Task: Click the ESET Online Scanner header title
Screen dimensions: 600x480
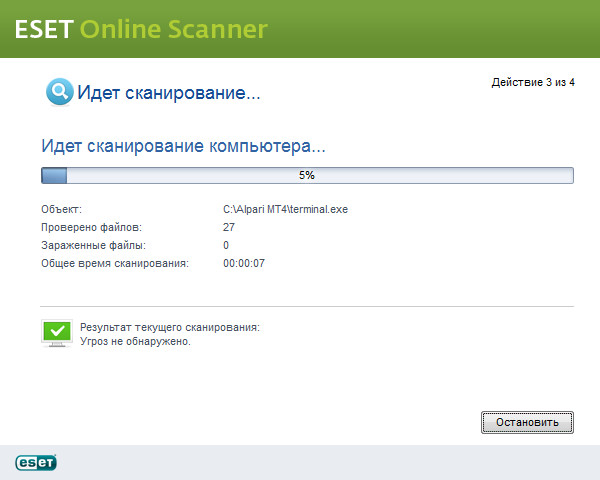Action: pyautogui.click(x=141, y=29)
